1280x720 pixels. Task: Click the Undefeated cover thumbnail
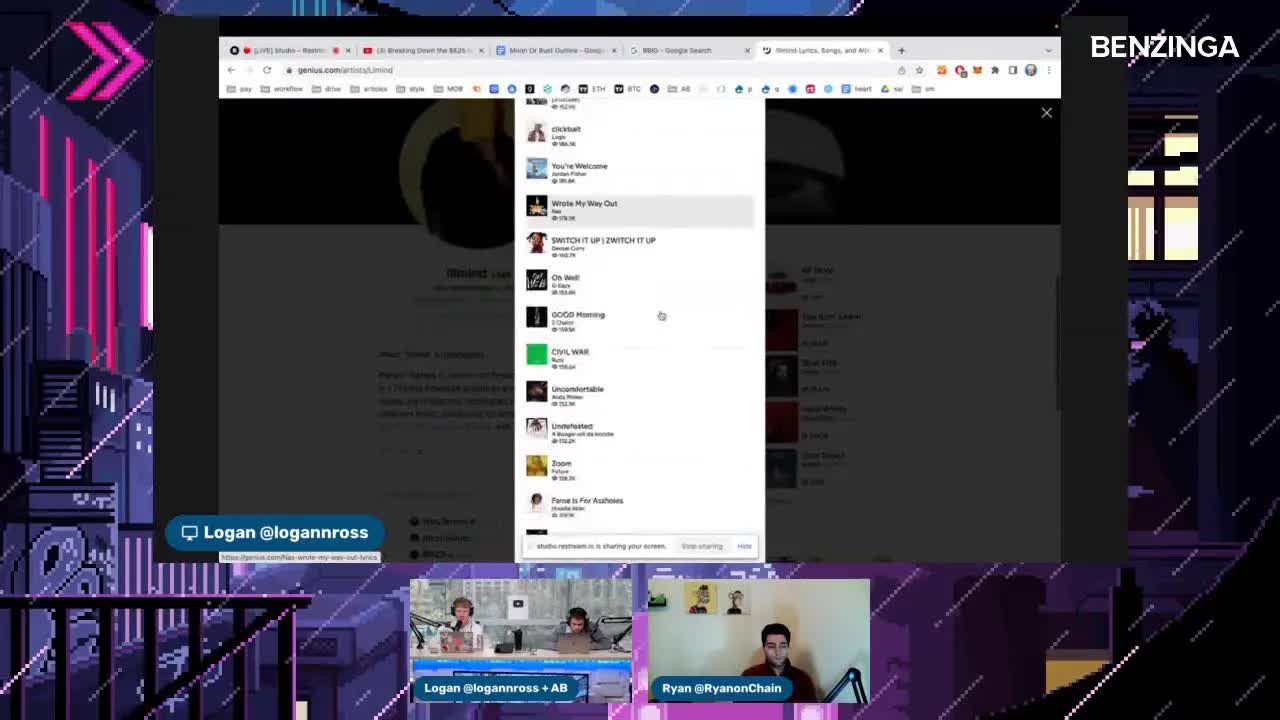tap(537, 428)
